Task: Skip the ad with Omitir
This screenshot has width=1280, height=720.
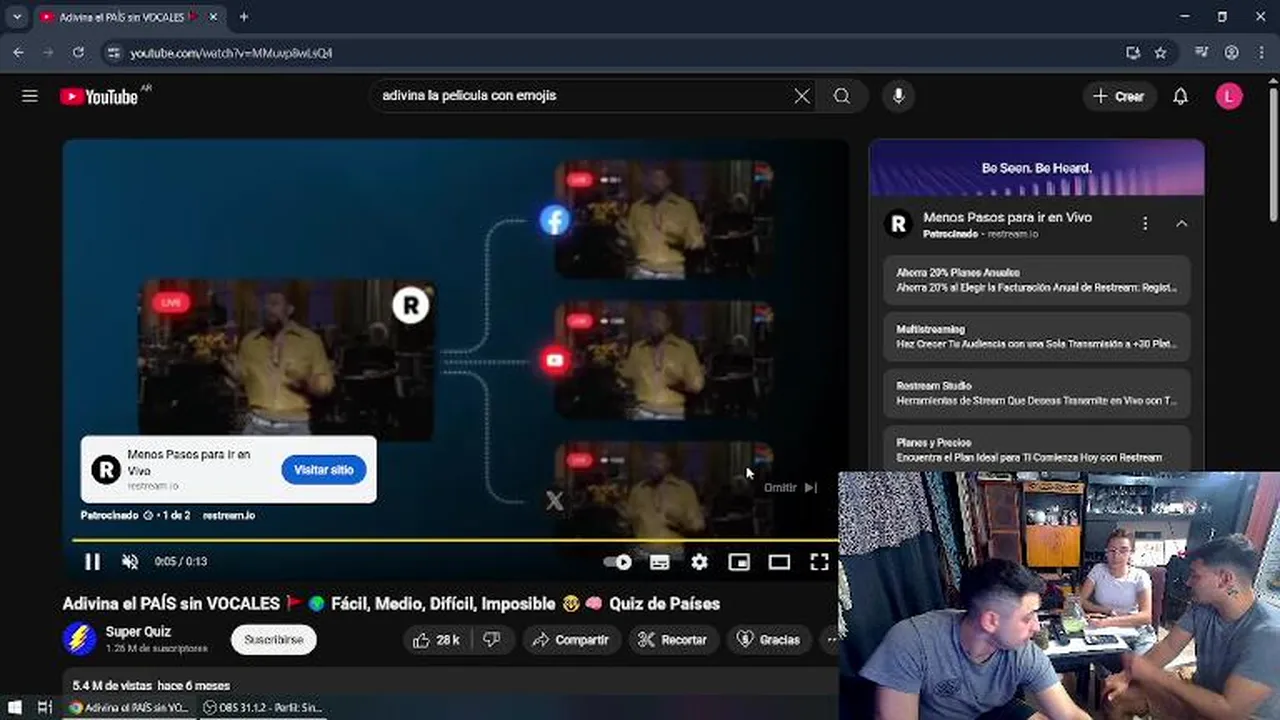Action: (791, 488)
